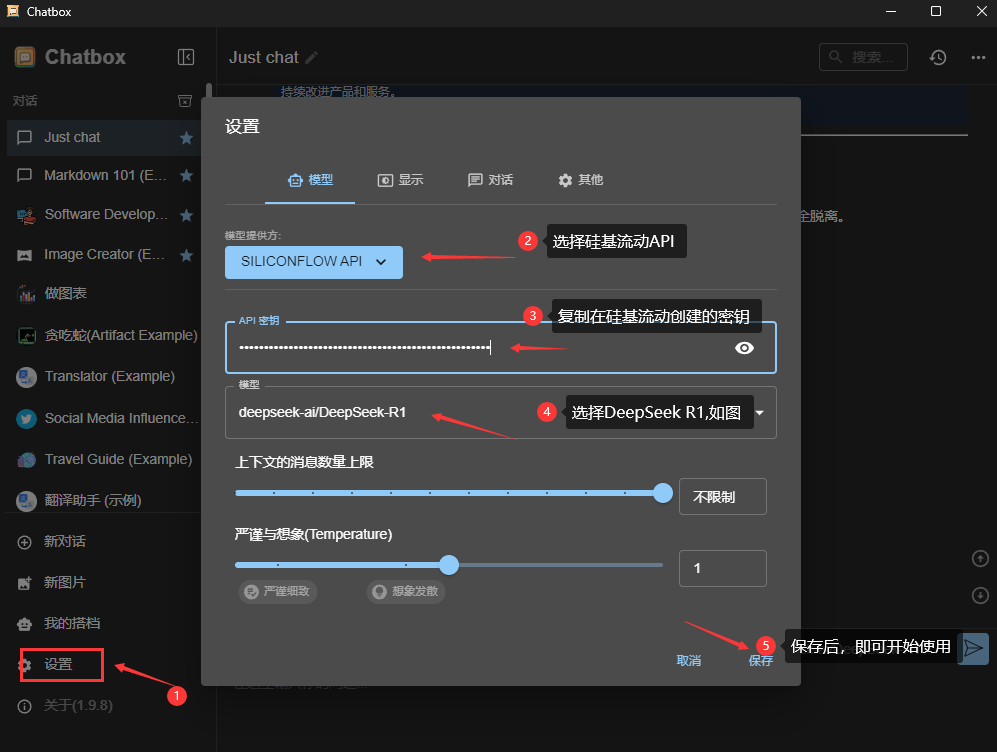
Task: Click the info icon next to 关于
Action: (24, 706)
